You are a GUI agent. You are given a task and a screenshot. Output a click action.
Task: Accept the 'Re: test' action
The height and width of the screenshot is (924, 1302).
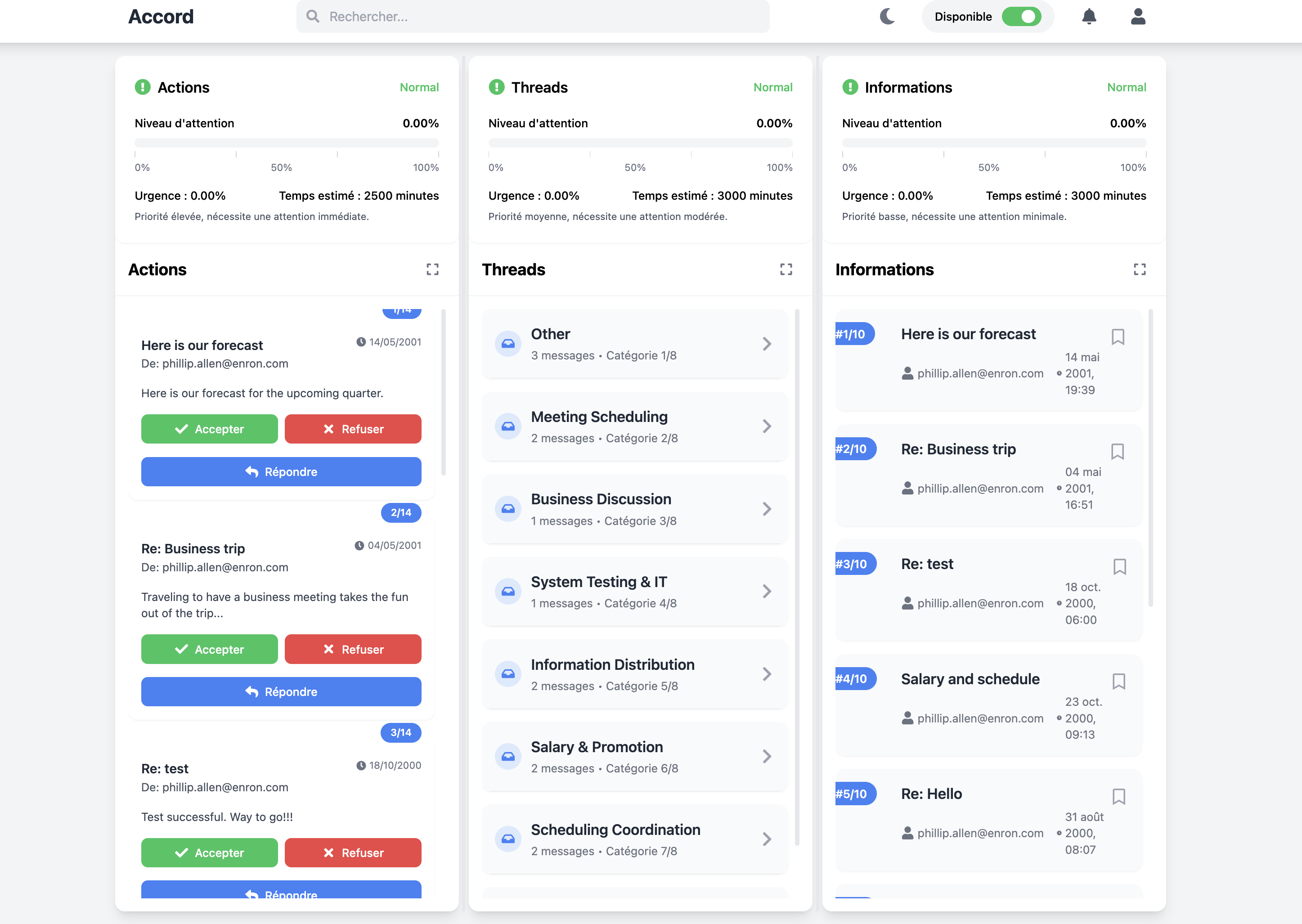[209, 853]
